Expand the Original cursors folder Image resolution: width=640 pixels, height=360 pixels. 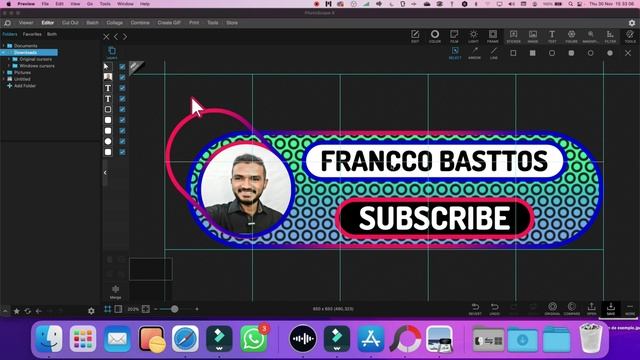pos(9,59)
